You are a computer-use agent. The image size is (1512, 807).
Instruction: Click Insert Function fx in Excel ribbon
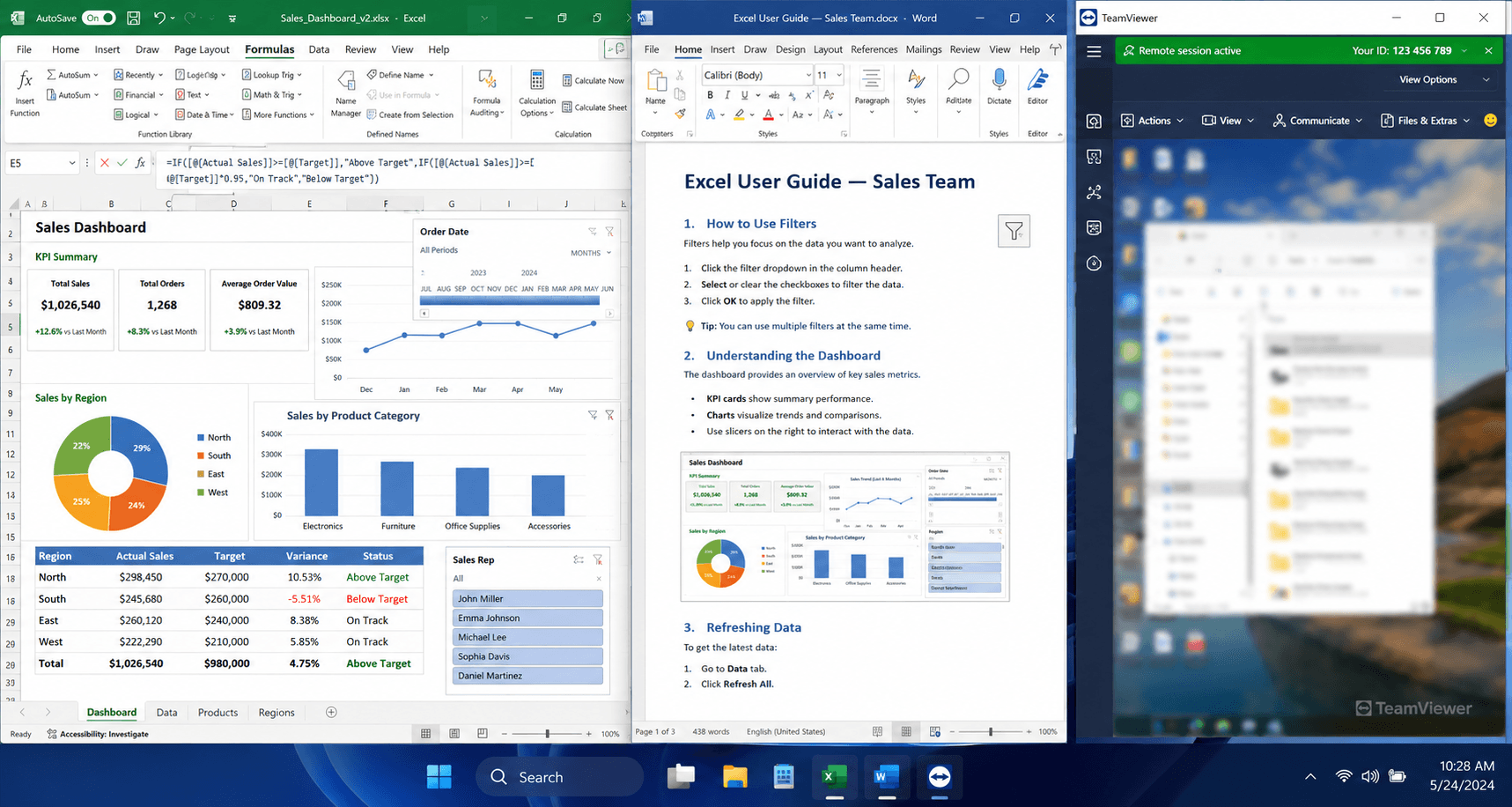25,94
